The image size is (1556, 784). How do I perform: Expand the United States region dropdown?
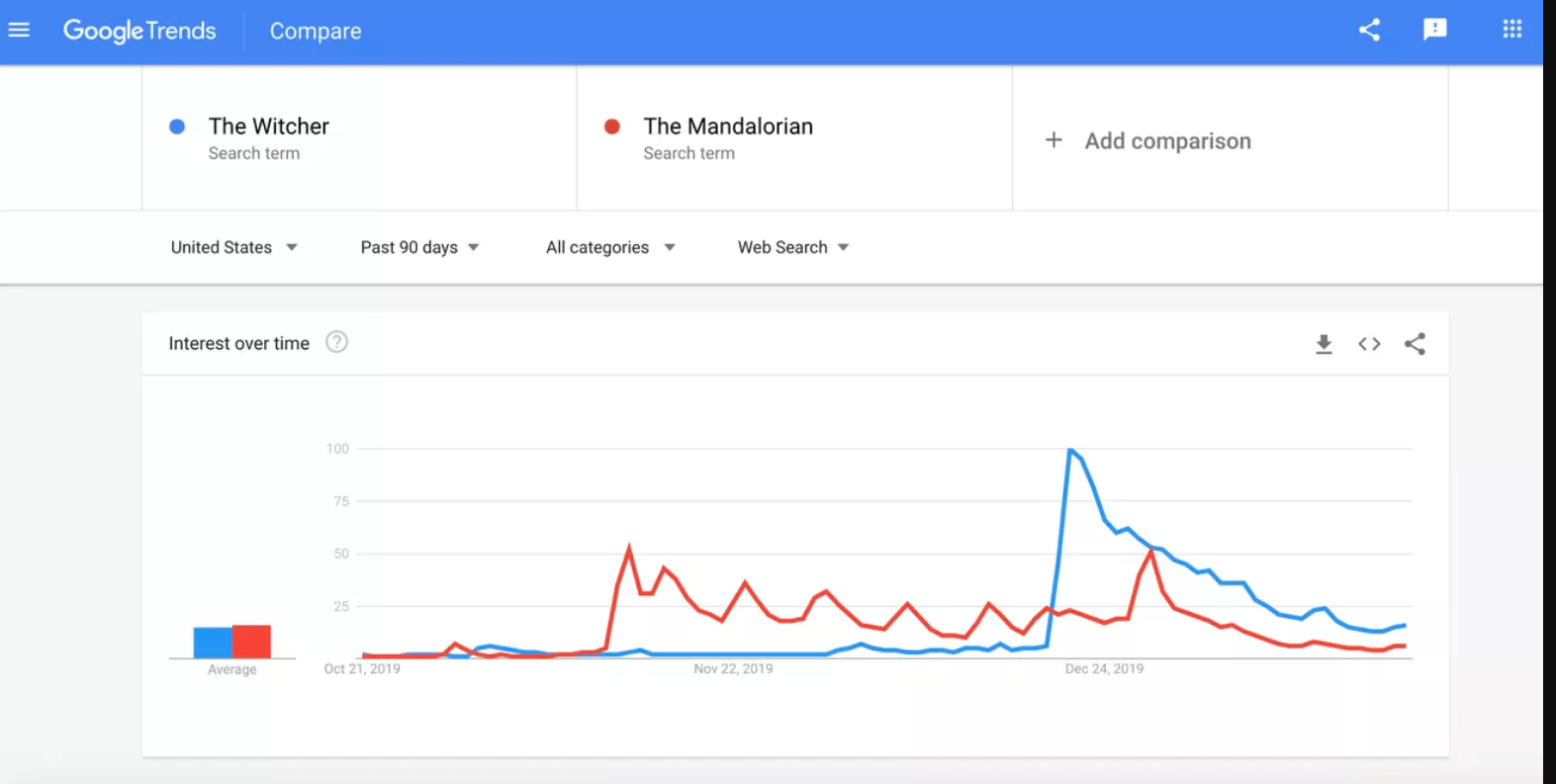[x=234, y=247]
